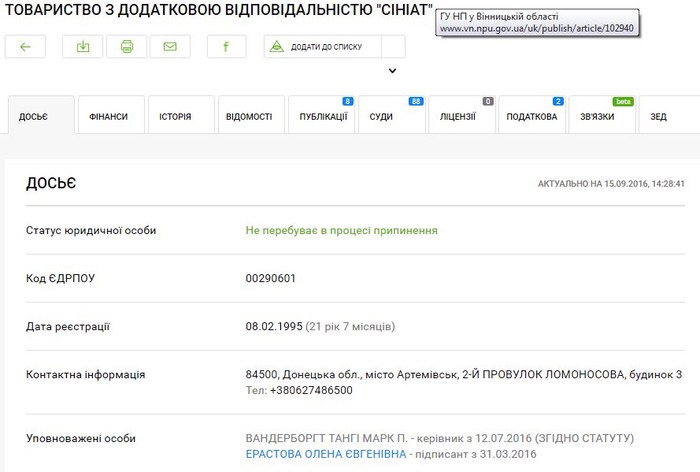Switch to the Фінанси tab
The width and height of the screenshot is (700, 472).
tap(111, 115)
